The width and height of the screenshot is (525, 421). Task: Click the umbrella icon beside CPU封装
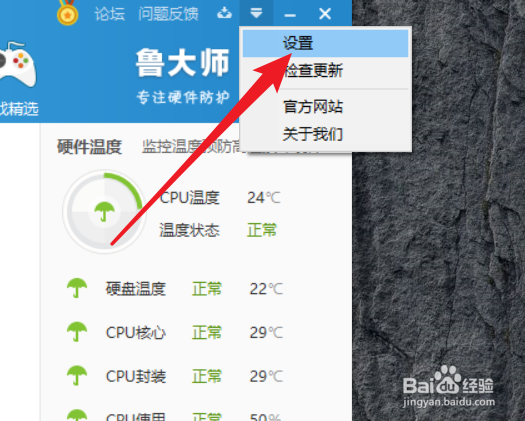pyautogui.click(x=77, y=375)
